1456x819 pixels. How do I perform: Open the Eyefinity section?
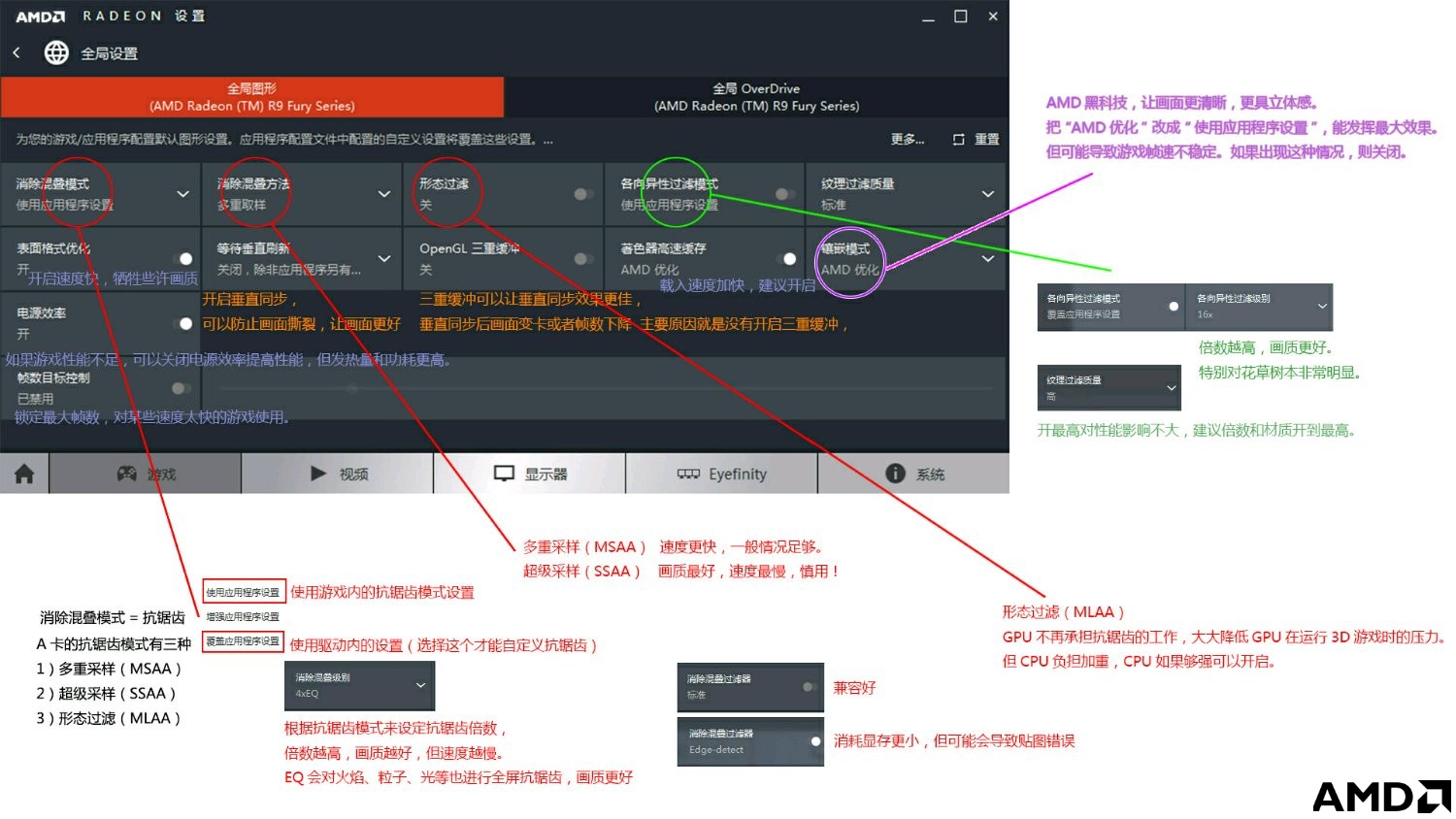point(721,474)
